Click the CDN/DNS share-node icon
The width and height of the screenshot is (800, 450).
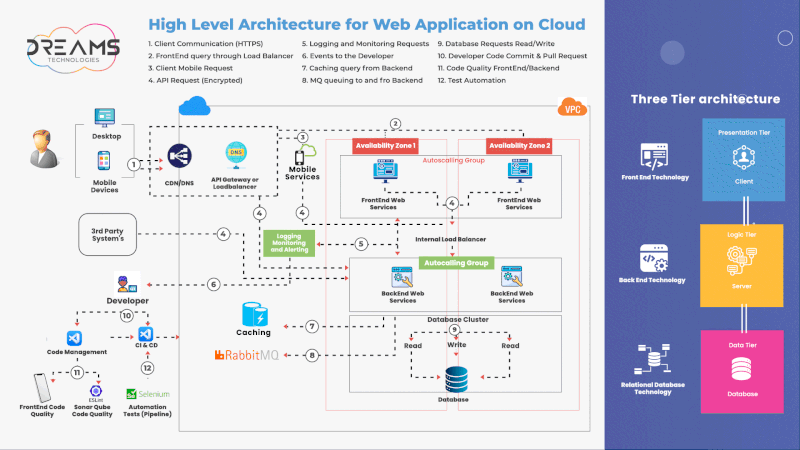point(180,157)
